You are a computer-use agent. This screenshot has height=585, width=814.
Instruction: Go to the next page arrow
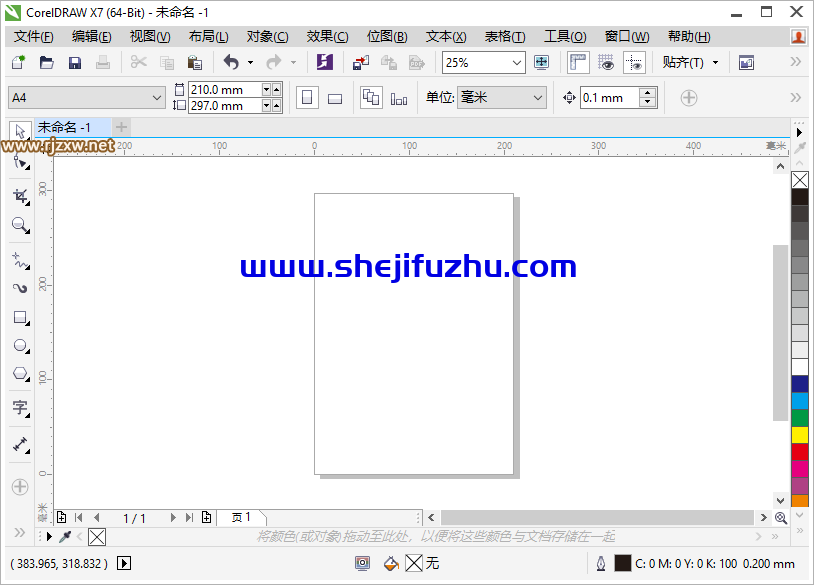[173, 518]
